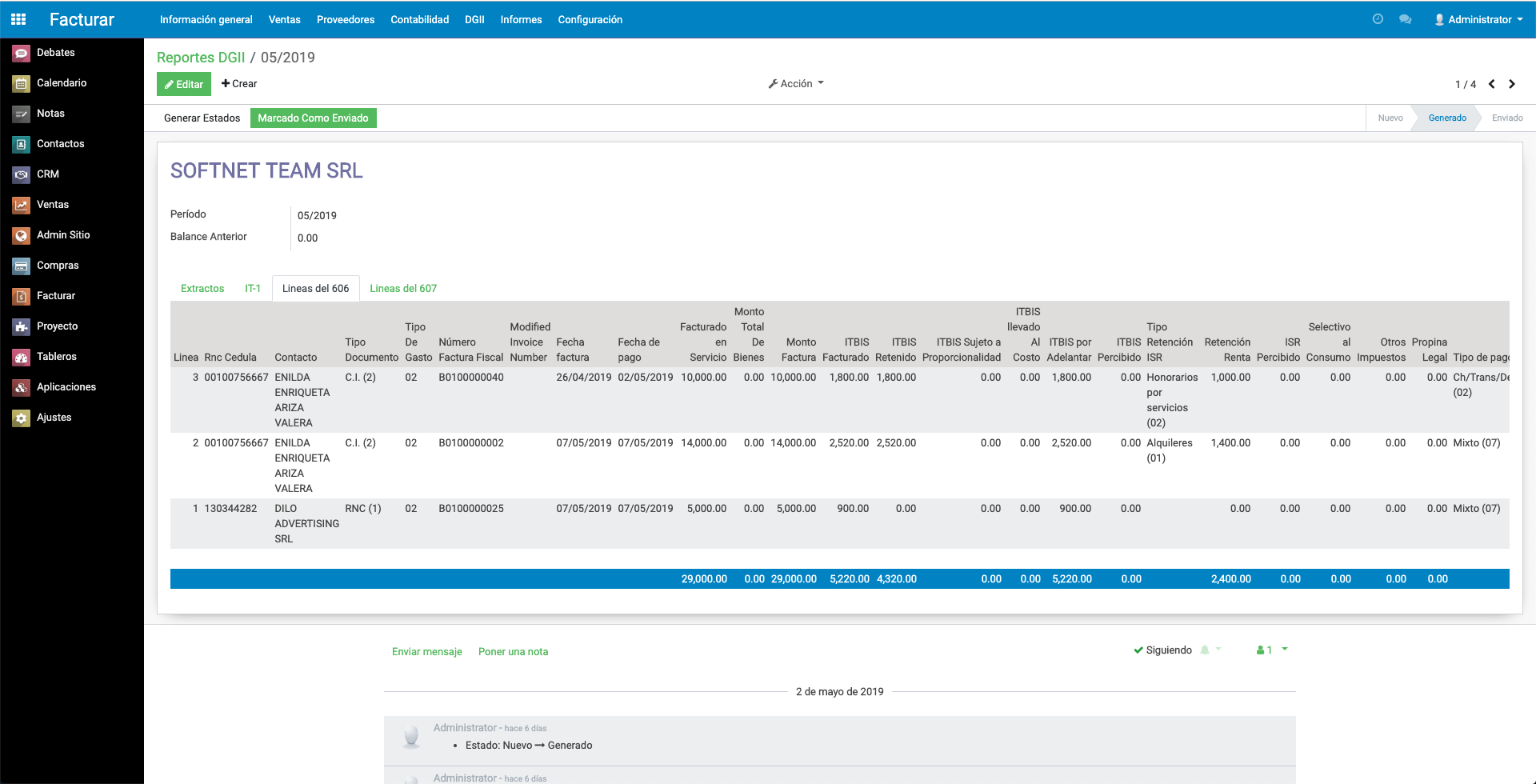Open the Contactos app icon
1536x784 pixels.
22,144
